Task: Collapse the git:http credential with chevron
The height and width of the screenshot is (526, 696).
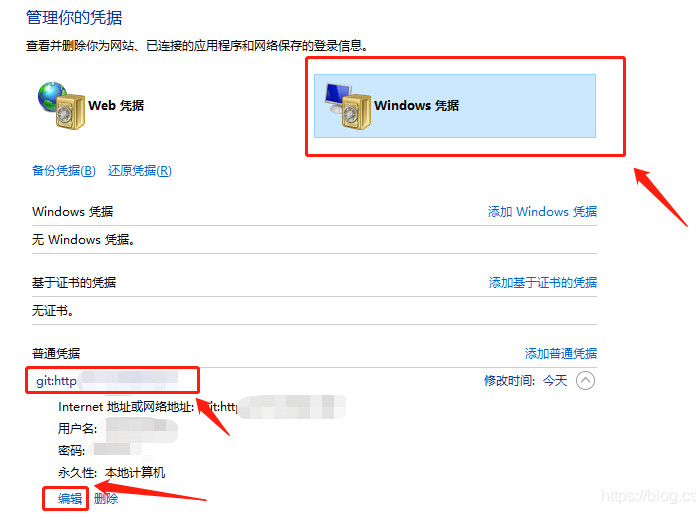Action: (x=585, y=381)
